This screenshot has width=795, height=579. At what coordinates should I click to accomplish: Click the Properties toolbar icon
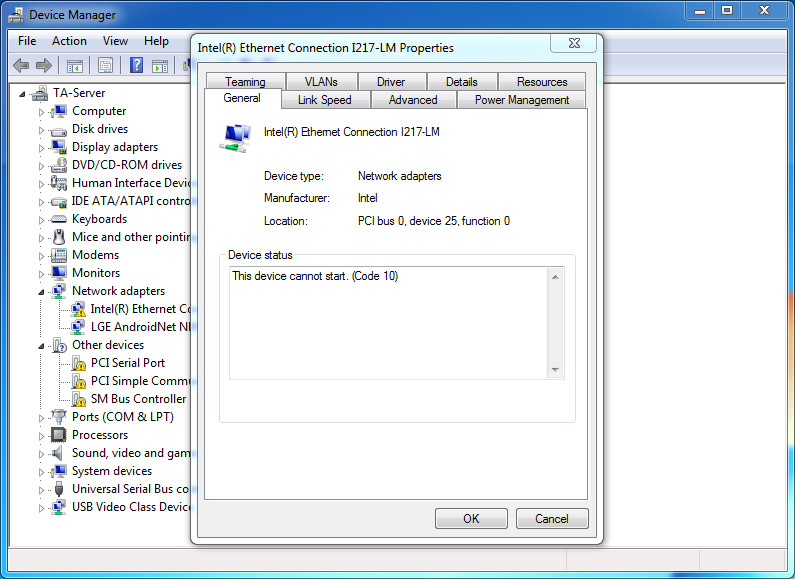[105, 65]
